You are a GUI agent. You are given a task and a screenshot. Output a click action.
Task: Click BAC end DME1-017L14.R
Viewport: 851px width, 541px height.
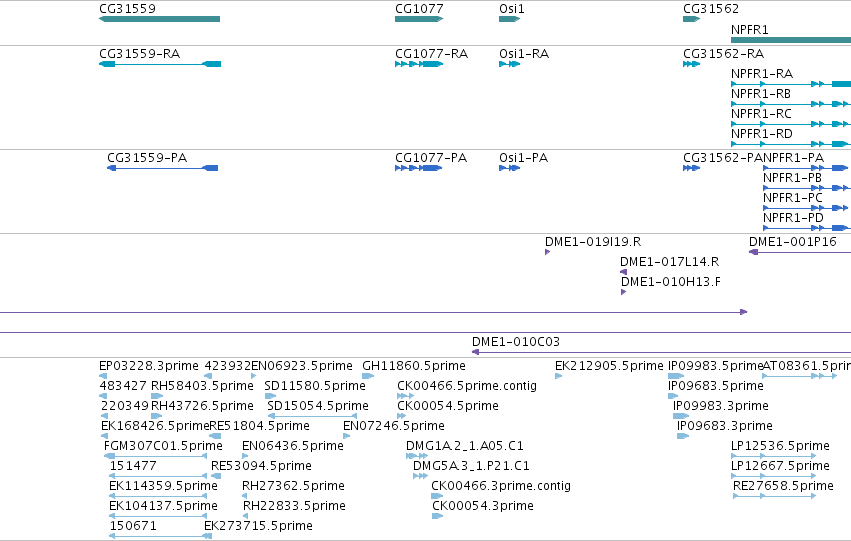(624, 272)
